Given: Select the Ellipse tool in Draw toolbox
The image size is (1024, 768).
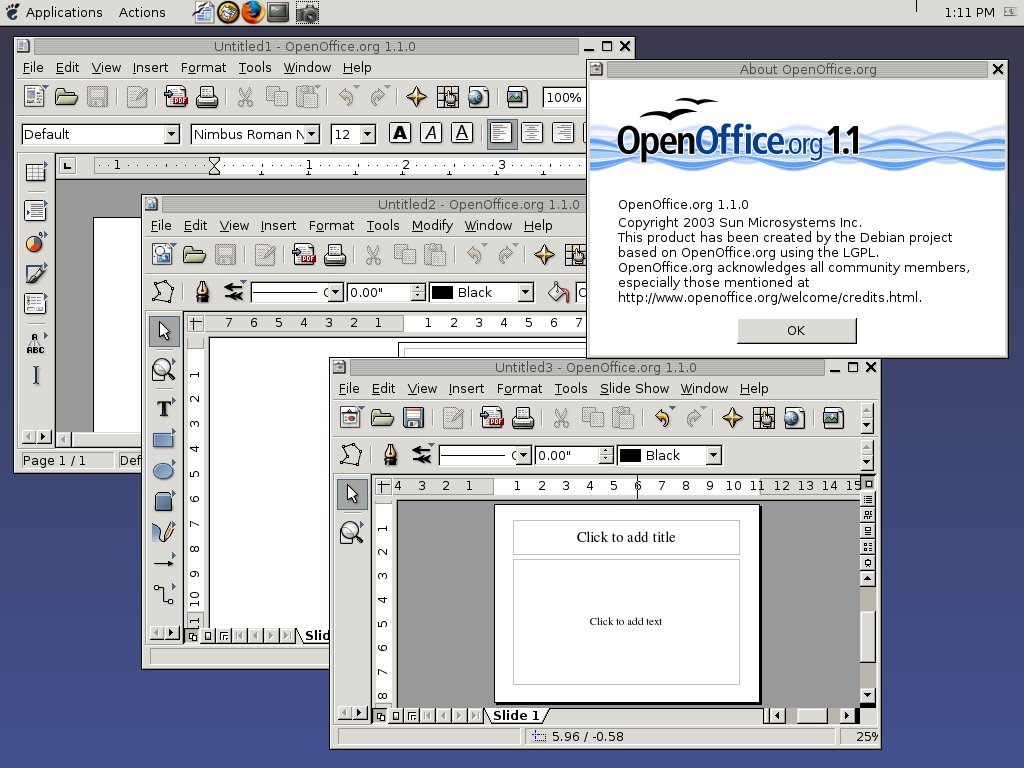Looking at the screenshot, I should (164, 470).
